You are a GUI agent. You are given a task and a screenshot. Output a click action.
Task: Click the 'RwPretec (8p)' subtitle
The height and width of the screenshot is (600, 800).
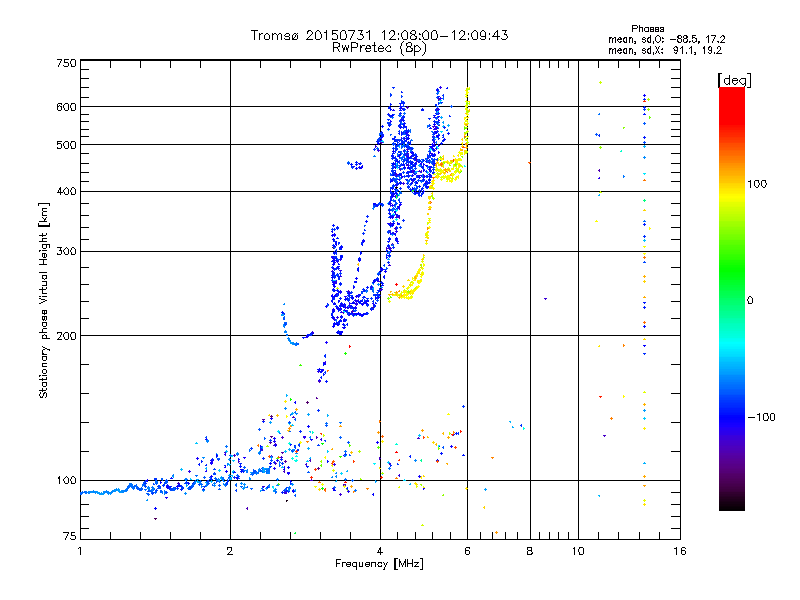[x=379, y=48]
